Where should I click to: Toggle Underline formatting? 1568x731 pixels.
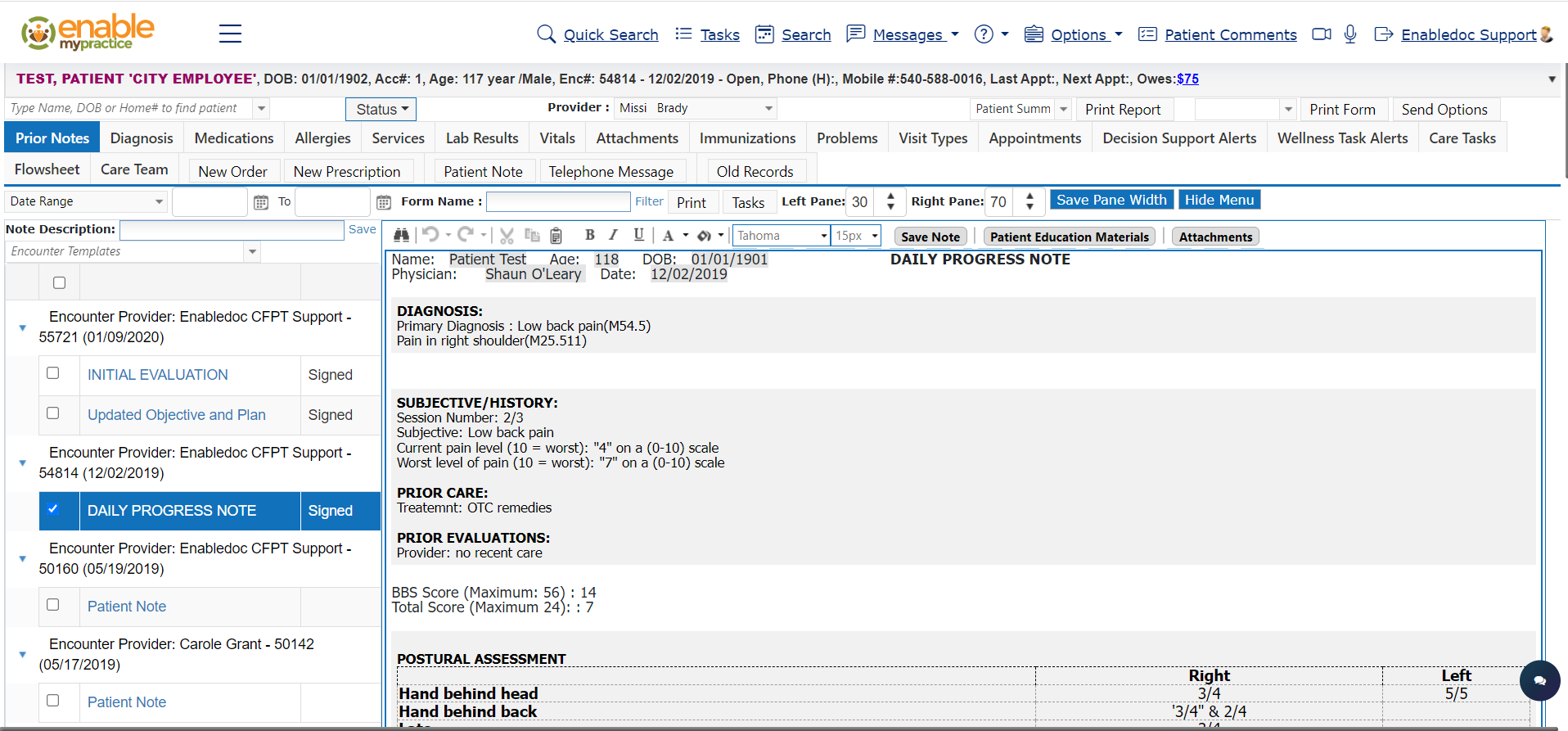point(639,235)
